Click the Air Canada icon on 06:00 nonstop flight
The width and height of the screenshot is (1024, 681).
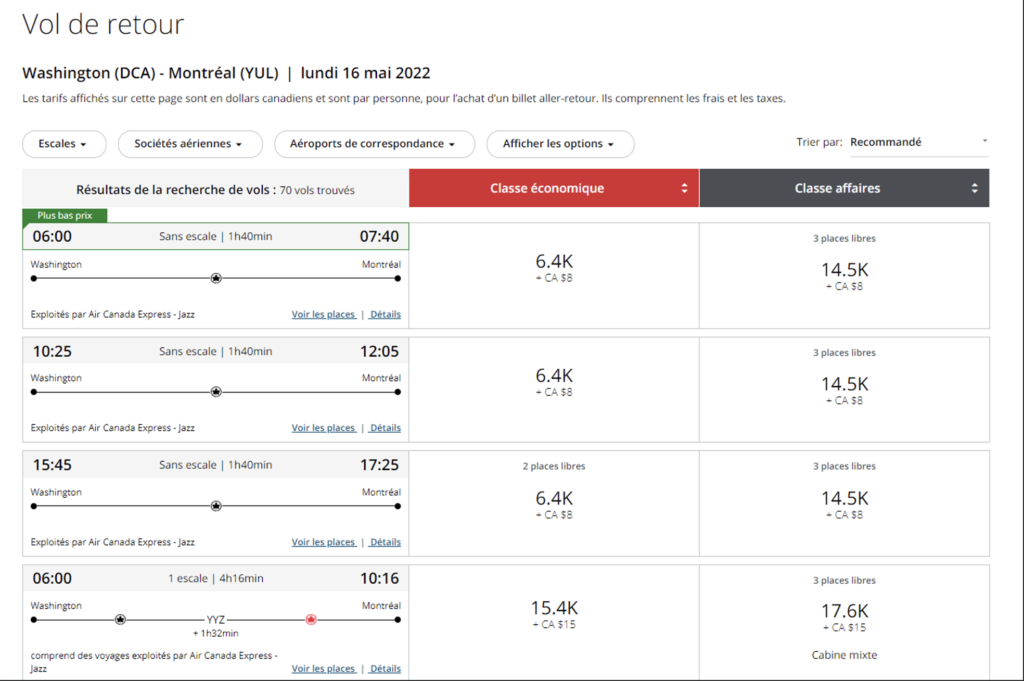[x=216, y=278]
